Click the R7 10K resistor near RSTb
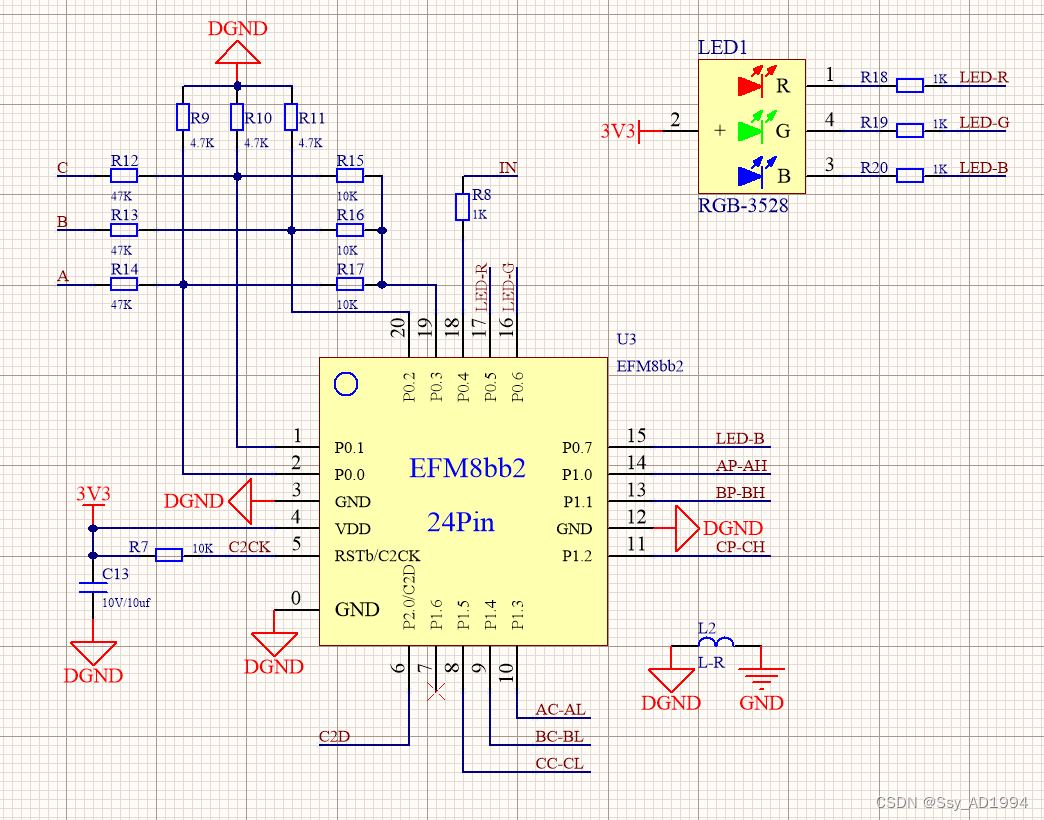 (x=168, y=553)
